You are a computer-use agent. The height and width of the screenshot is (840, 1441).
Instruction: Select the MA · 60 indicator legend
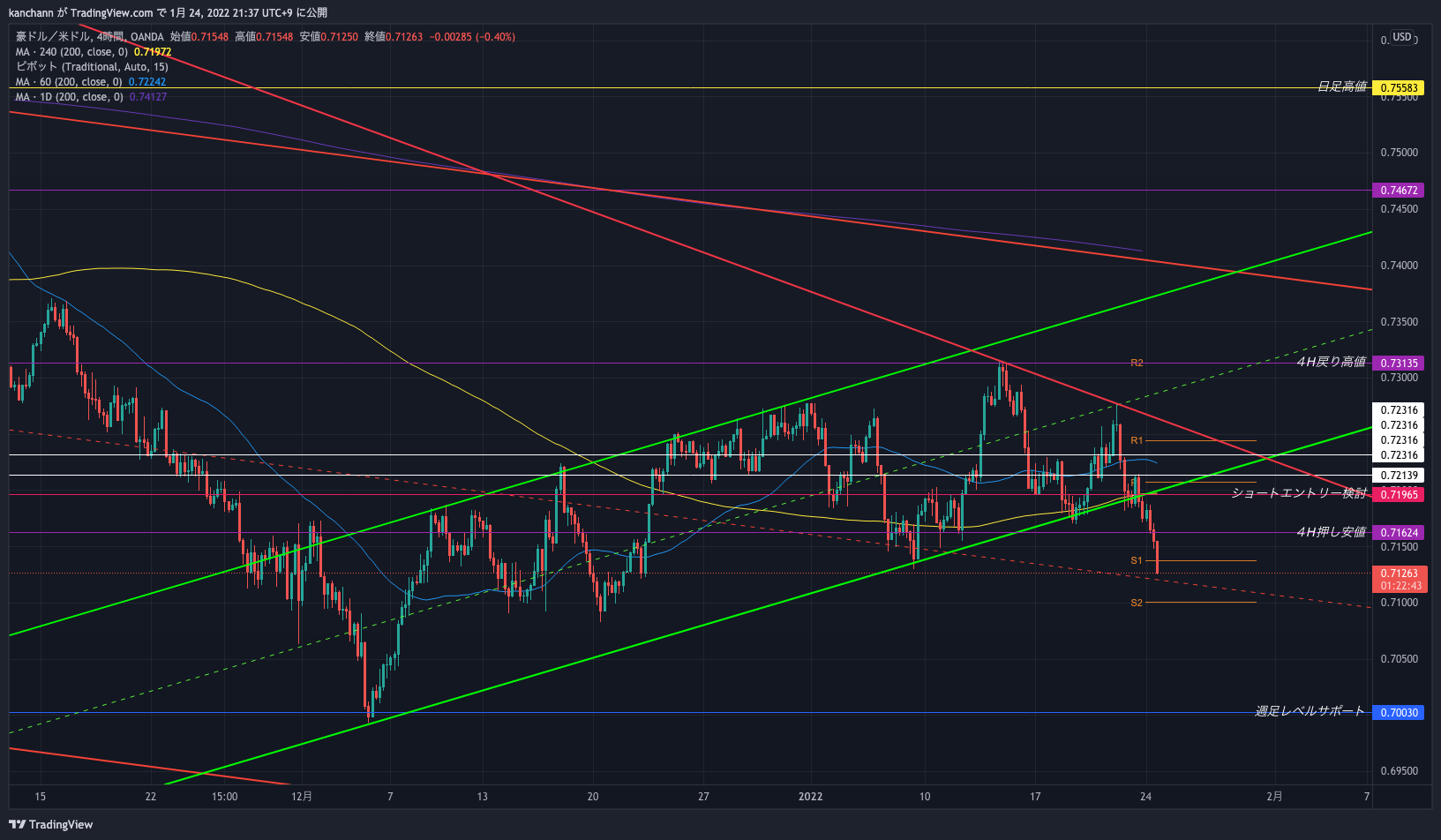69,82
